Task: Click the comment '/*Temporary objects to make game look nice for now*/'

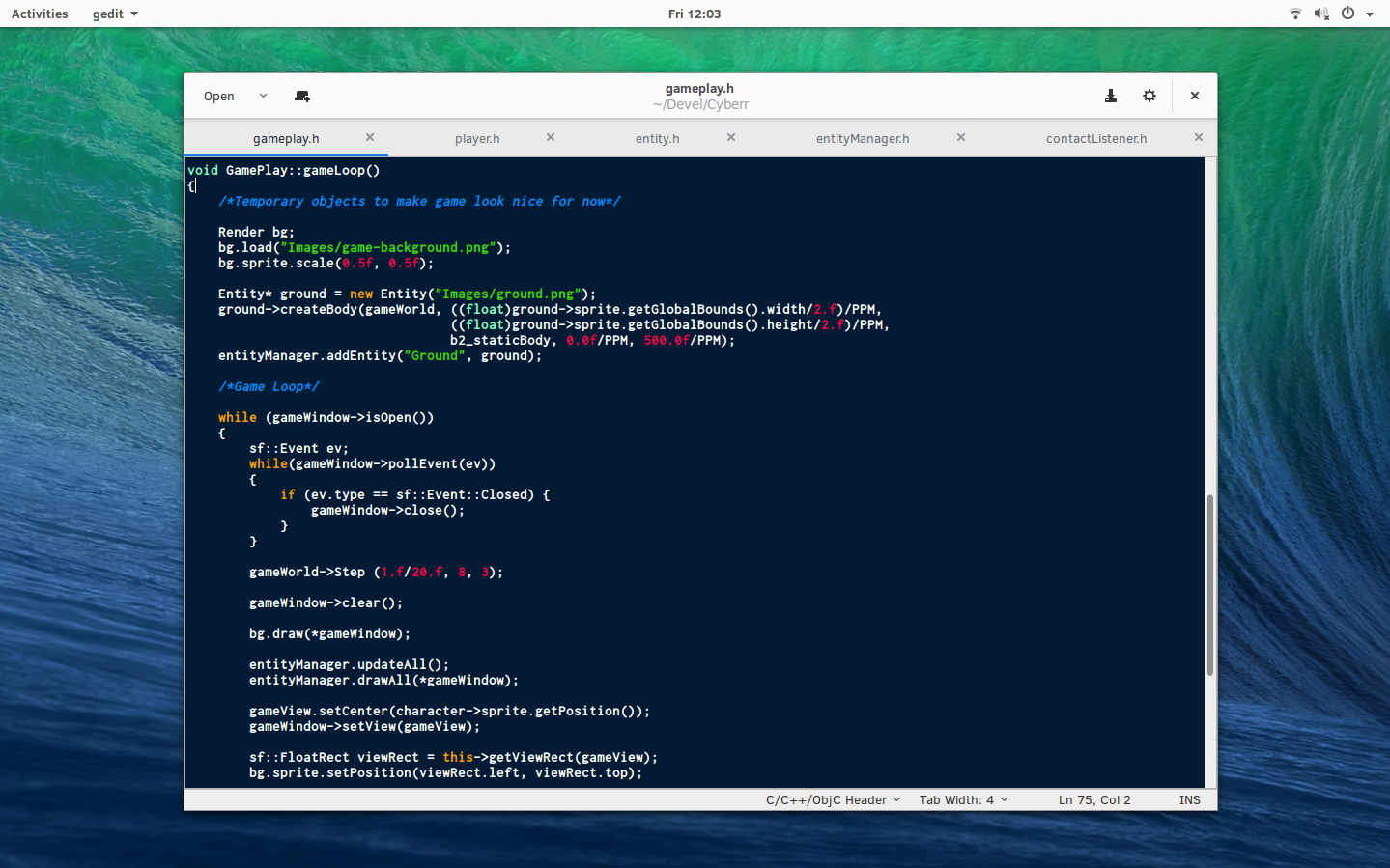Action: [x=419, y=202]
